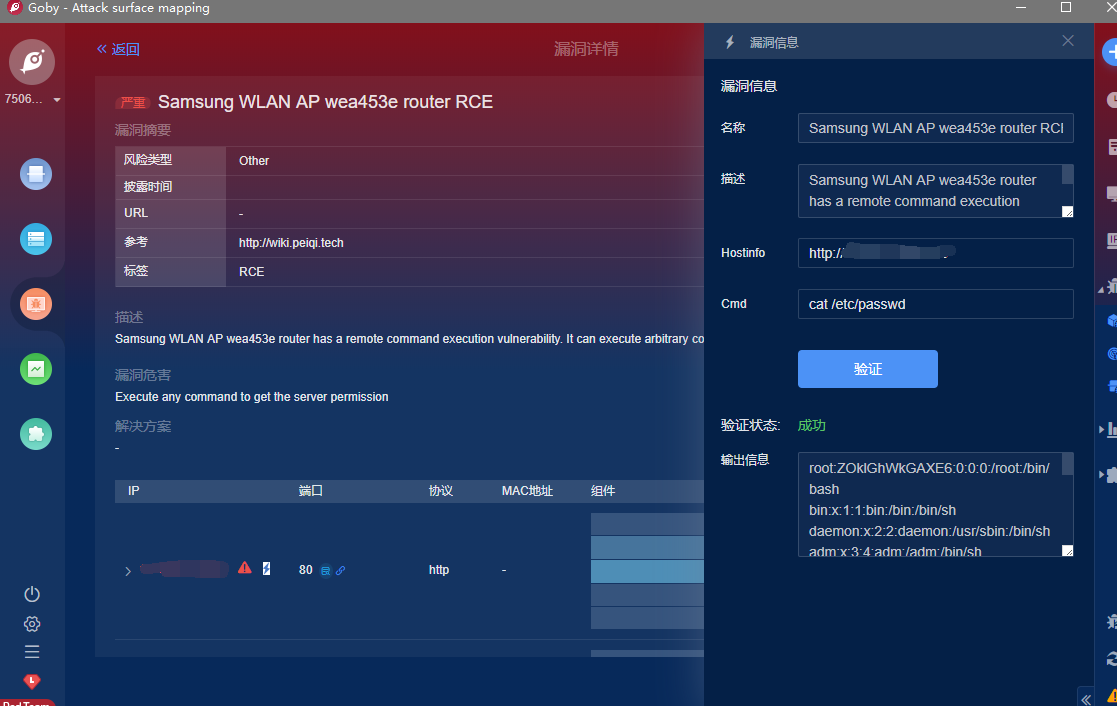Click the Cmd input field

coord(935,304)
